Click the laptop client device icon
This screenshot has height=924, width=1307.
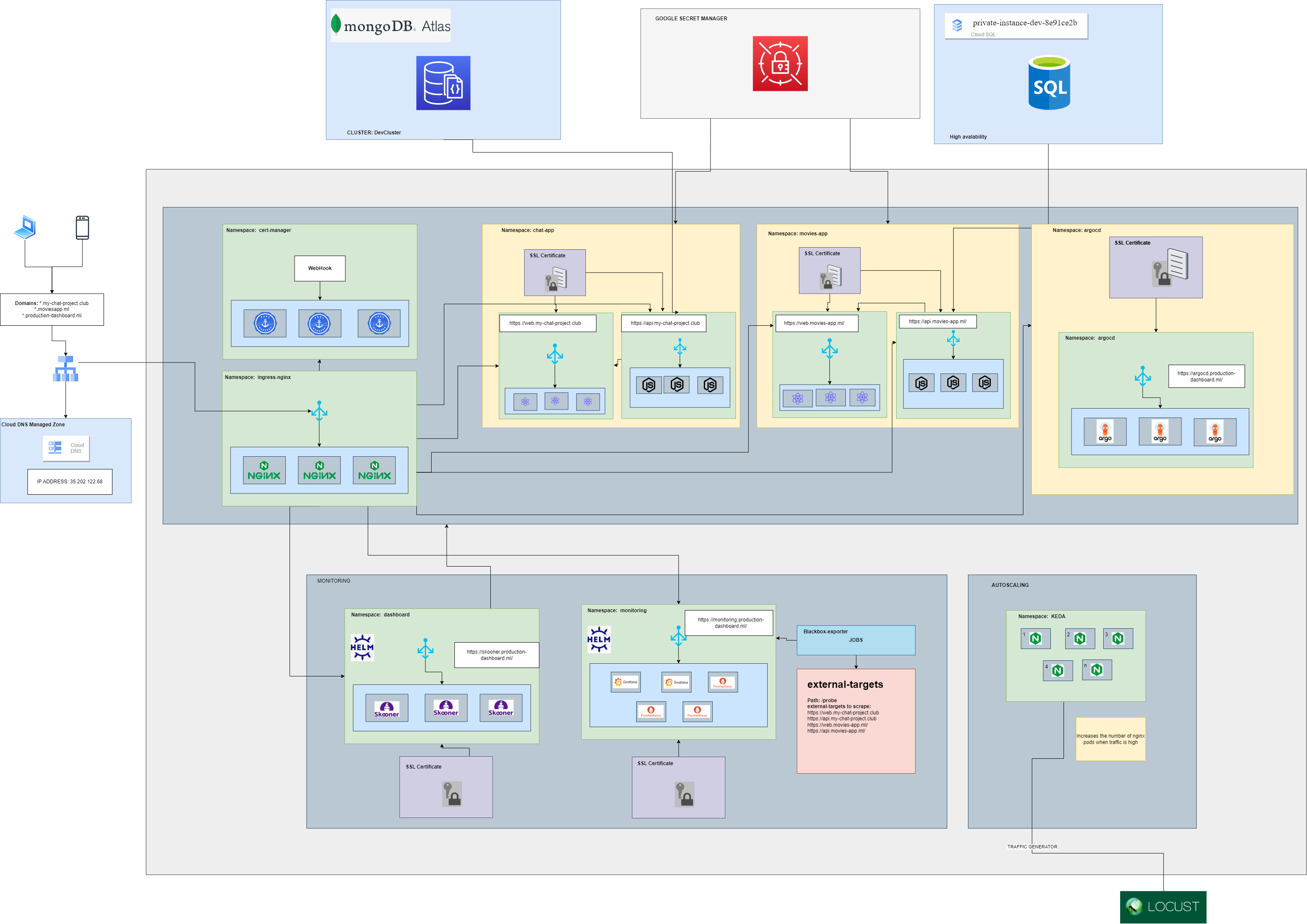(26, 227)
